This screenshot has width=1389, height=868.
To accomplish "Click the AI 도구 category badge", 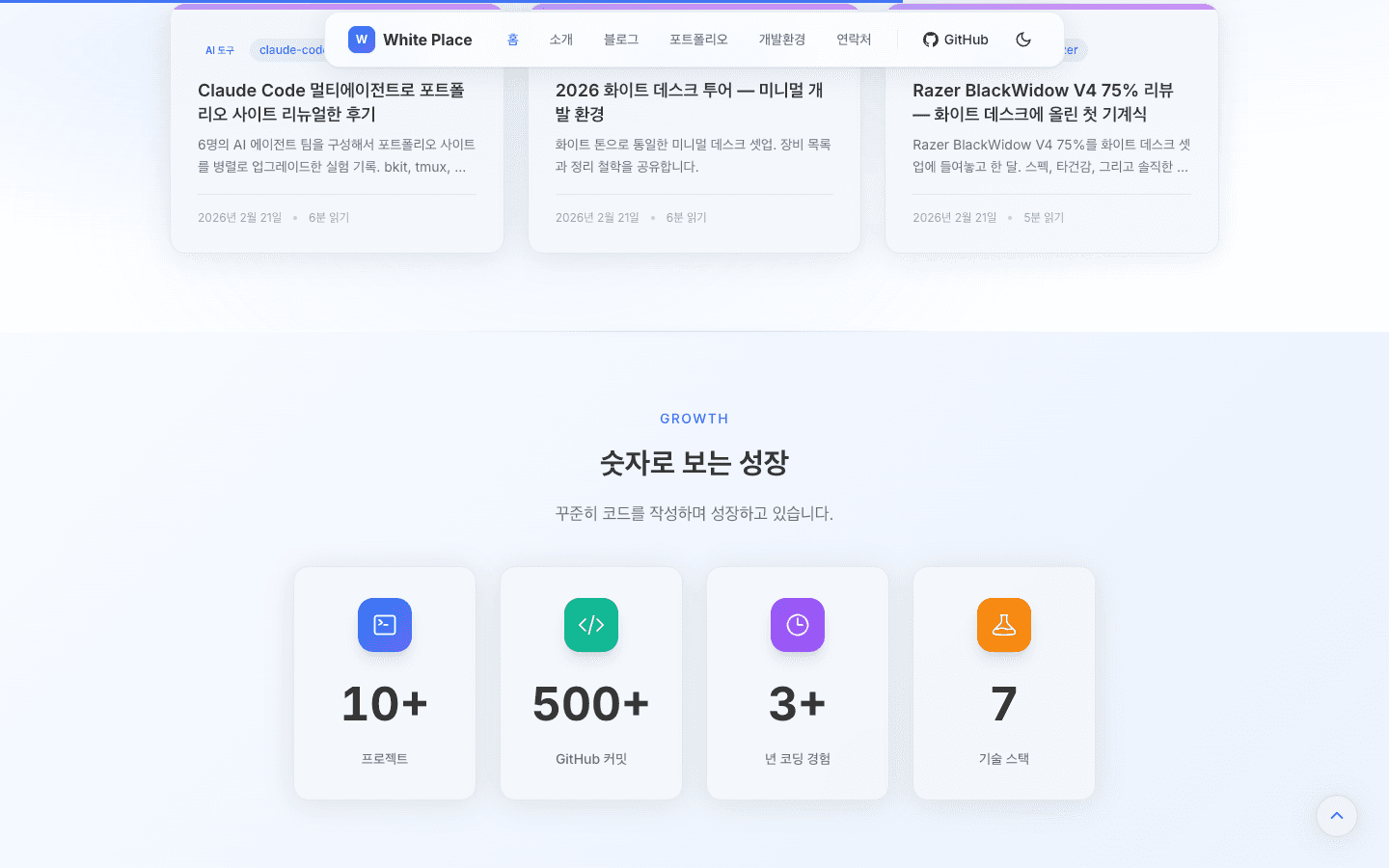I will [220, 49].
